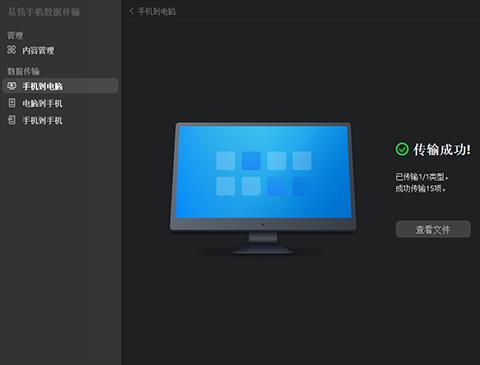
Task: Click the computer monitor illustration
Action: [x=263, y=188]
